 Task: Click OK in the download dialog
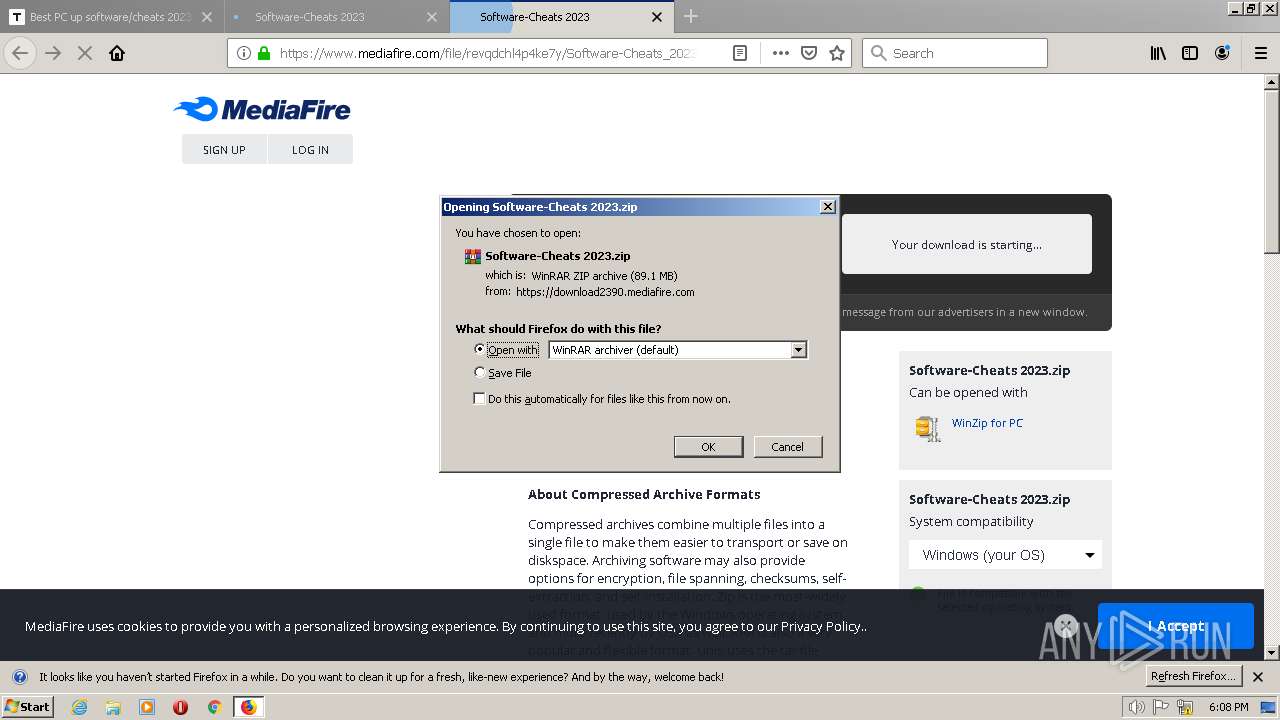708,446
